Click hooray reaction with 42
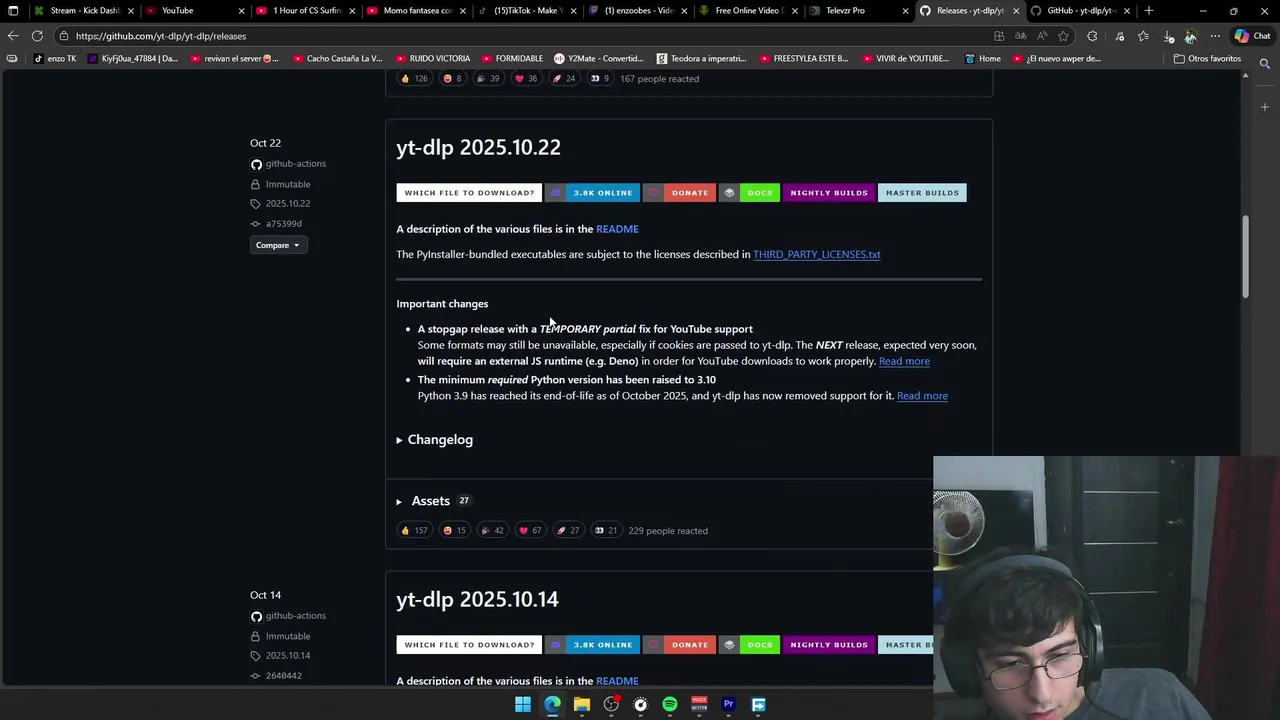This screenshot has height=720, width=1280. click(491, 531)
